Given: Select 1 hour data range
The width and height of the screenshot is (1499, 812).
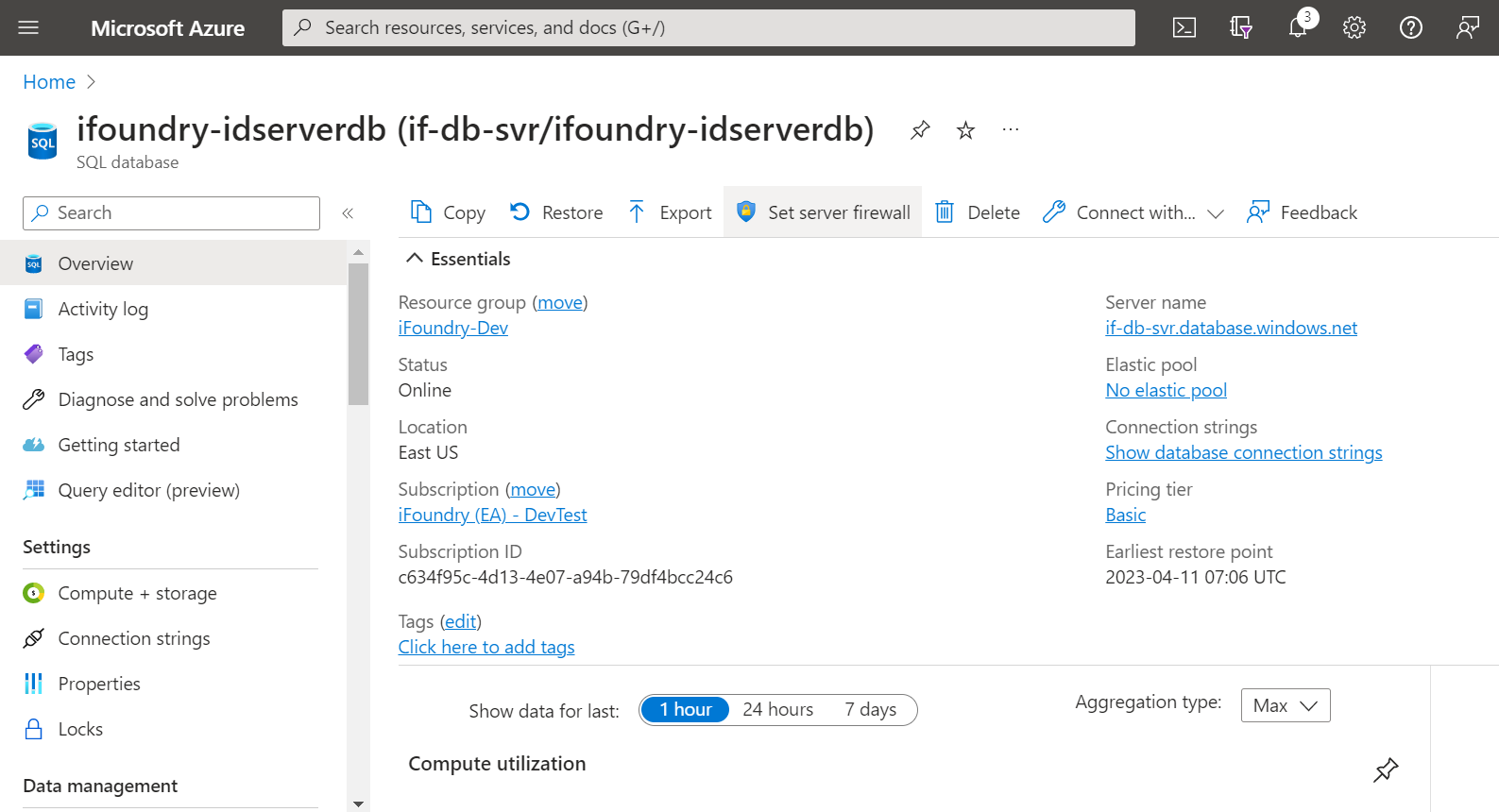Looking at the screenshot, I should pos(685,710).
